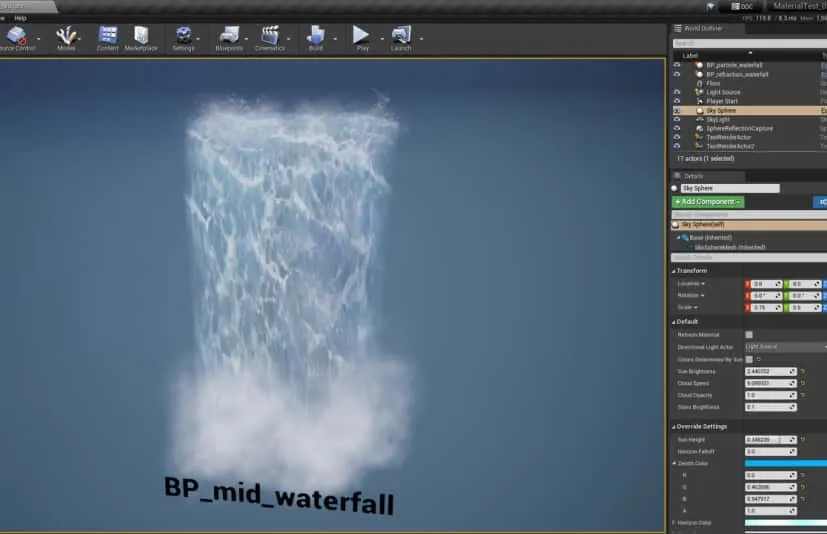Click the Cinematics clapperboard icon
This screenshot has width=827, height=534.
coord(269,36)
